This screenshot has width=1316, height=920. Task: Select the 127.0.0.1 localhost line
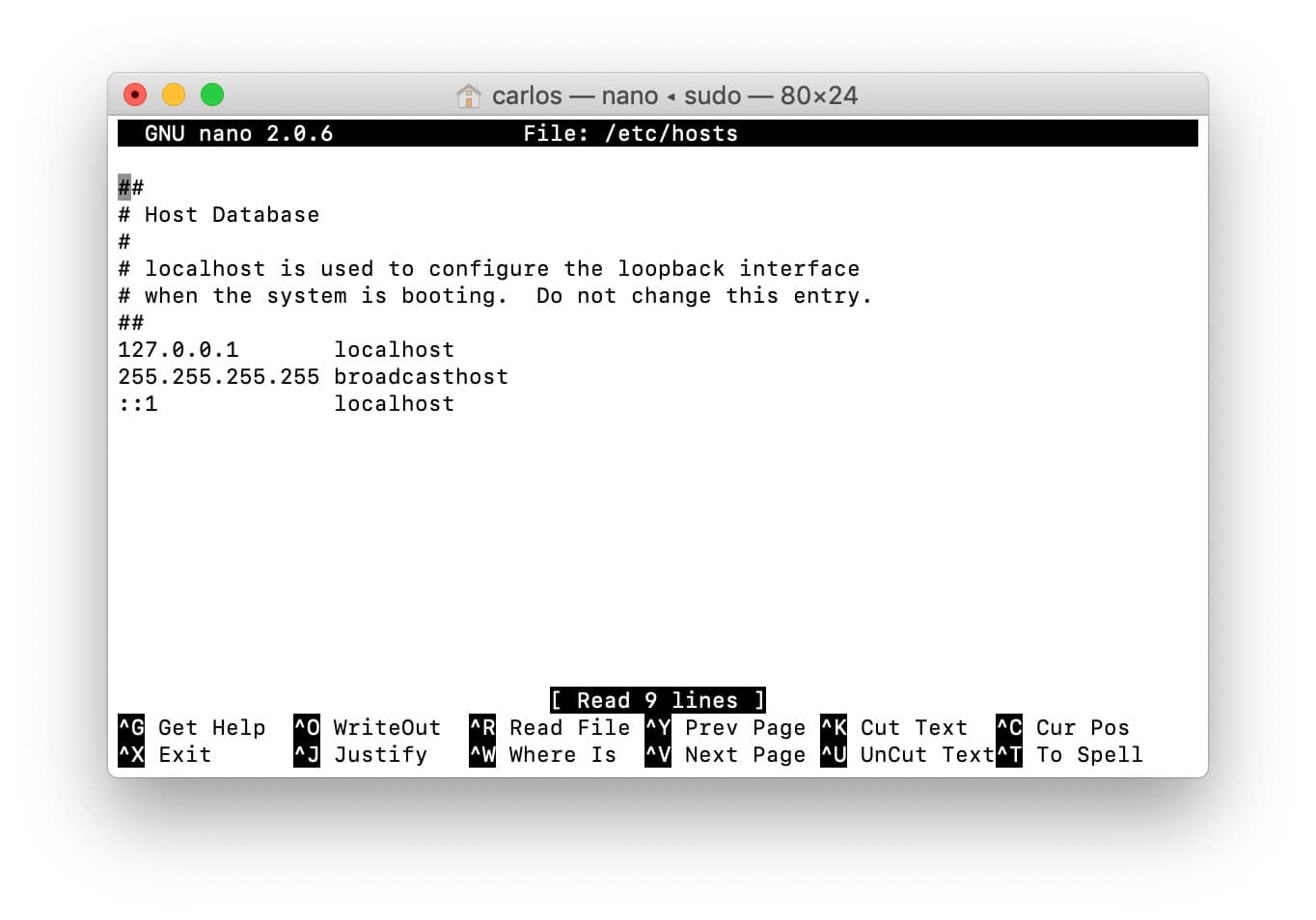tap(286, 349)
